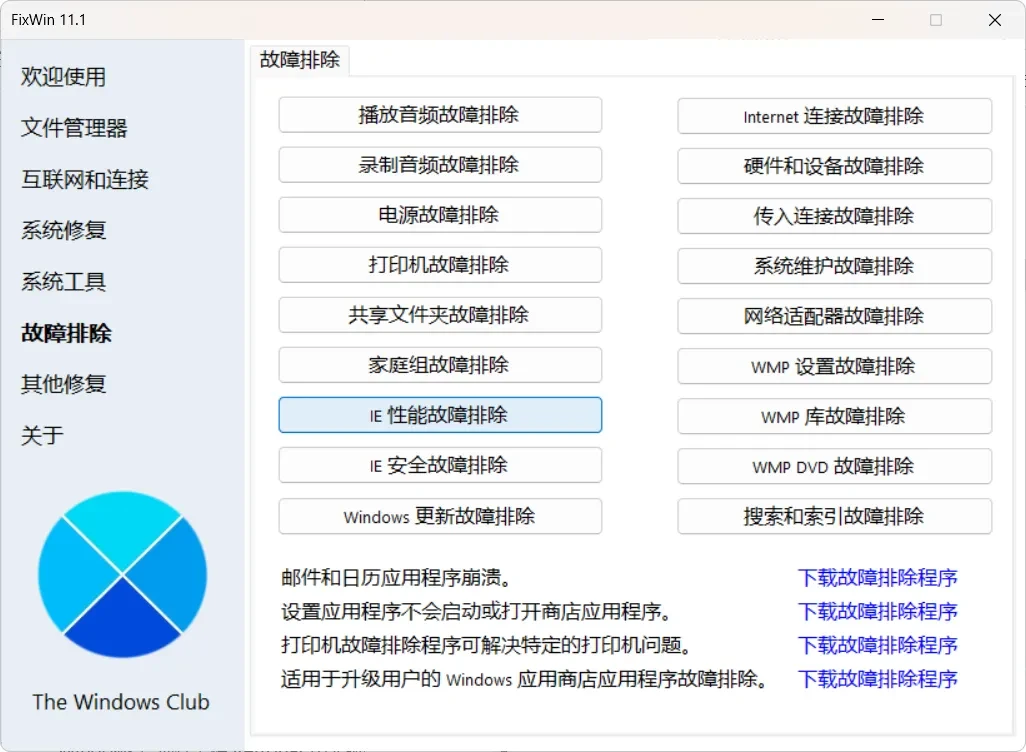Launch 录制音频故障排除
Viewport: 1026px width, 752px height.
440,164
